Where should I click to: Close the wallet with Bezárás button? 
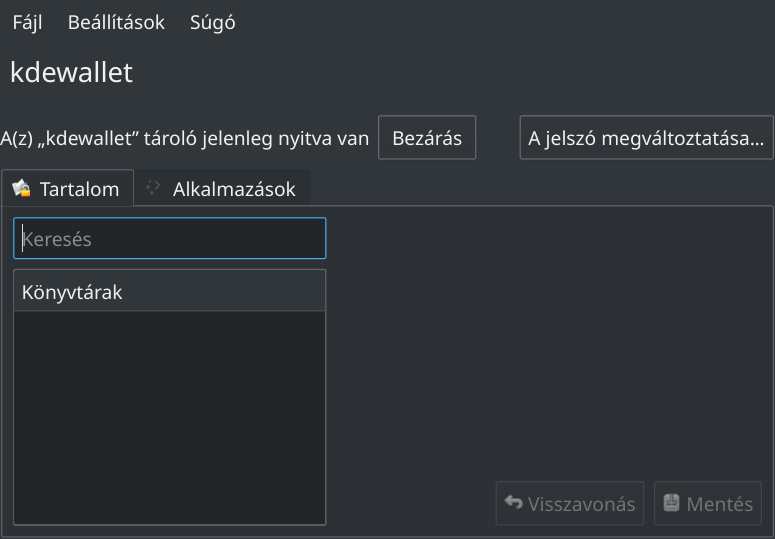tap(427, 138)
